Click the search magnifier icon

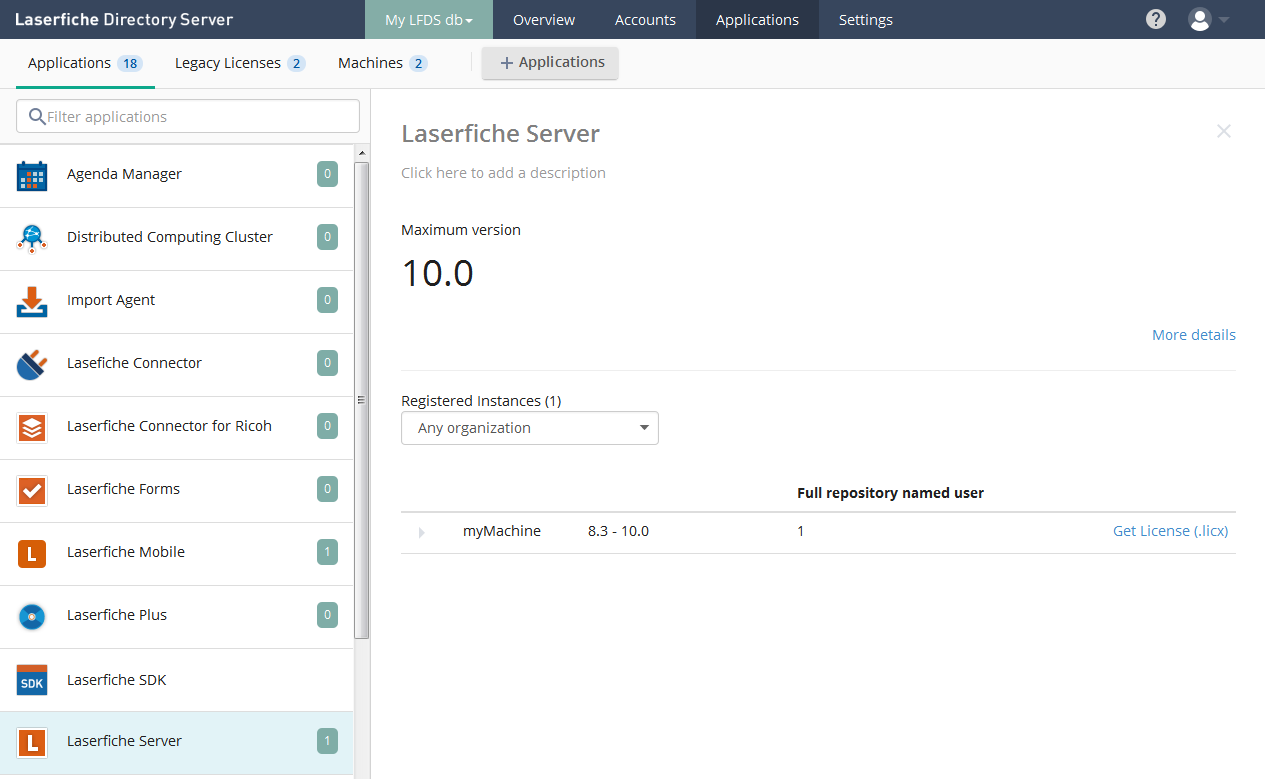tap(37, 116)
